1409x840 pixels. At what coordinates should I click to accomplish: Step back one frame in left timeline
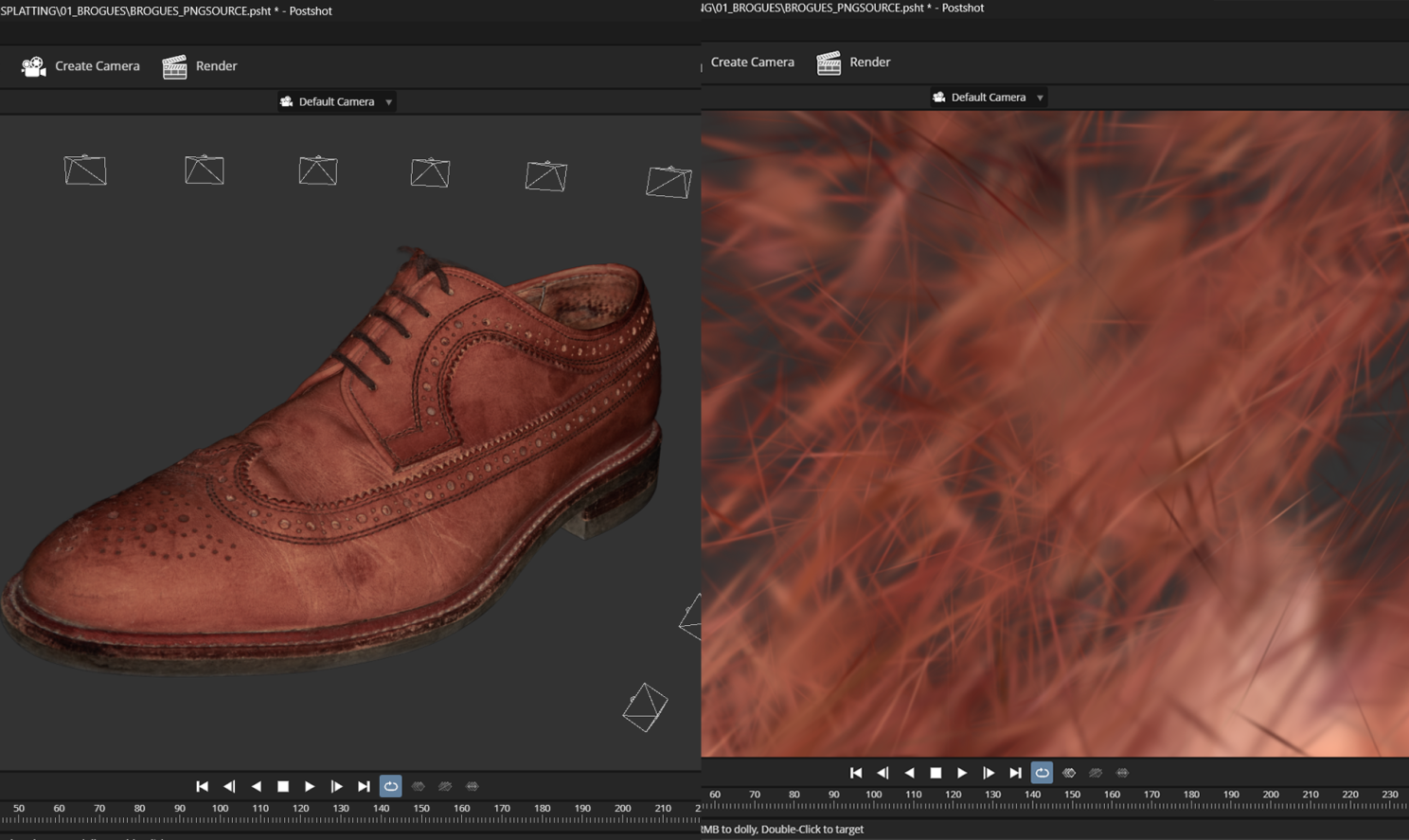tap(229, 786)
